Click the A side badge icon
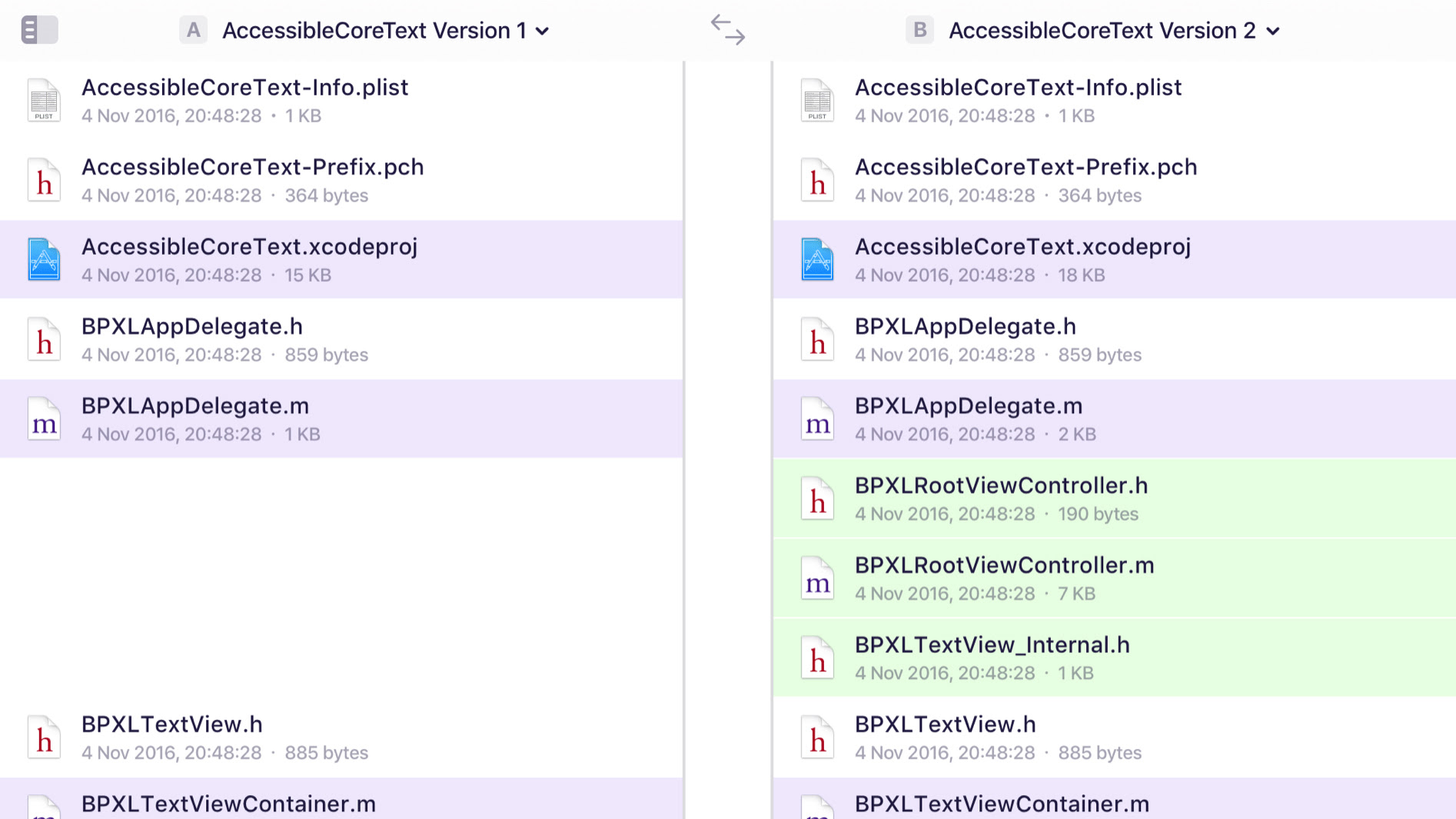This screenshot has width=1456, height=819. point(193,30)
